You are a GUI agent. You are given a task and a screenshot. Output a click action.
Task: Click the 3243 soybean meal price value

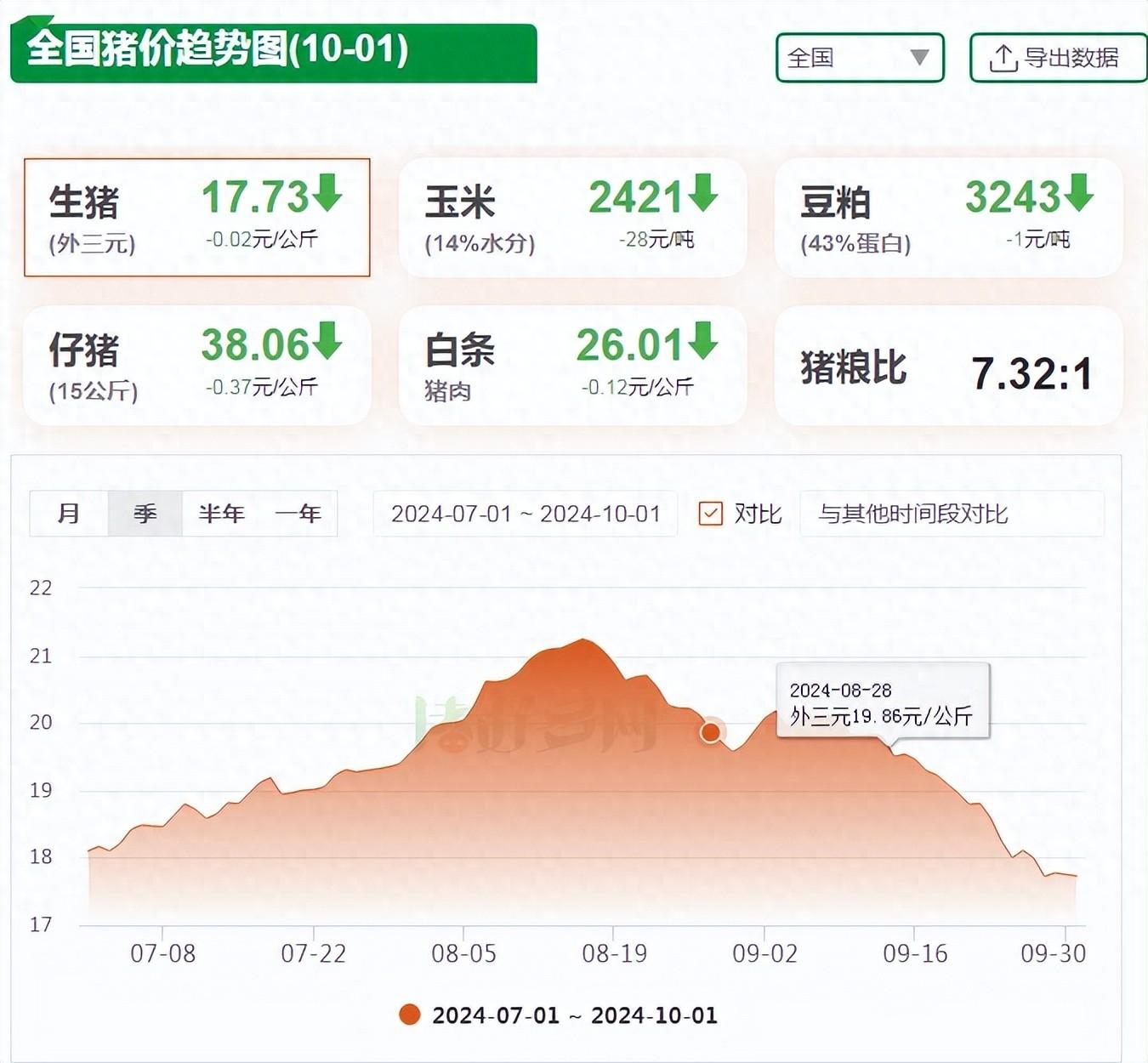point(1013,196)
